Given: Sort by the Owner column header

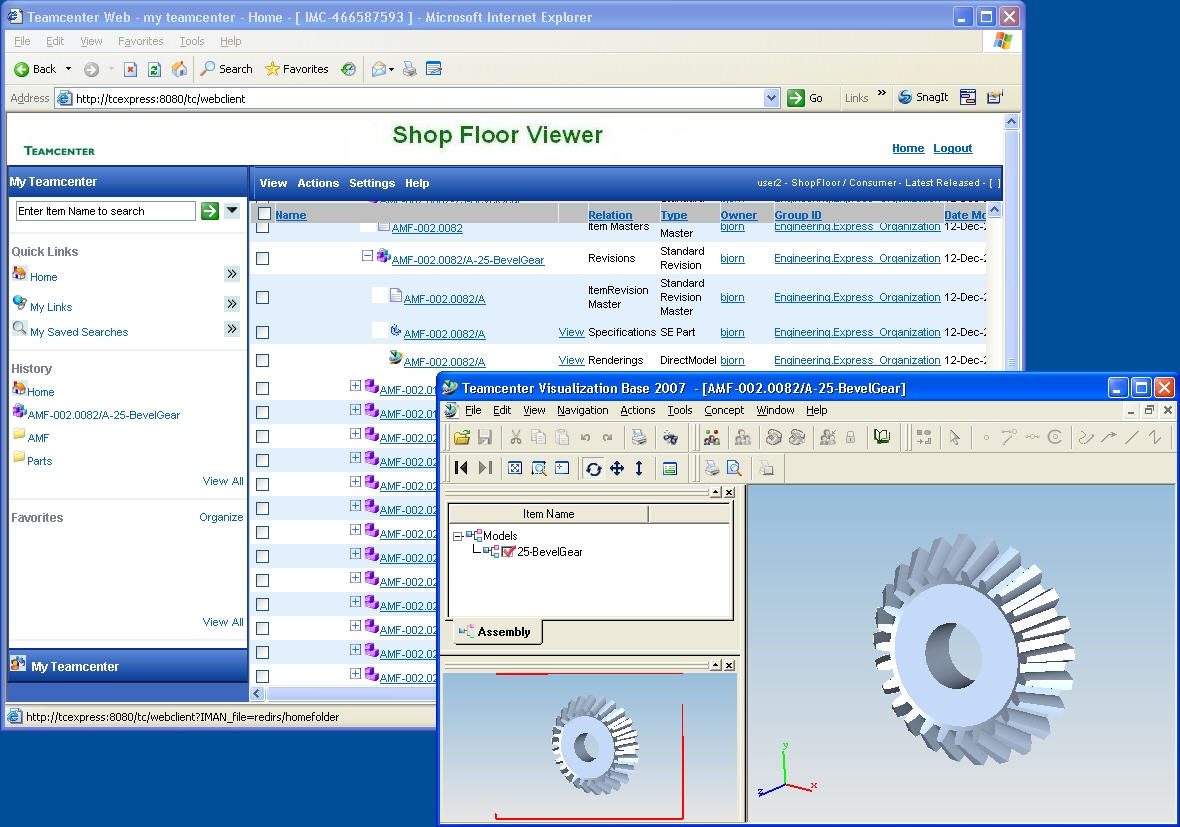Looking at the screenshot, I should pos(738,215).
